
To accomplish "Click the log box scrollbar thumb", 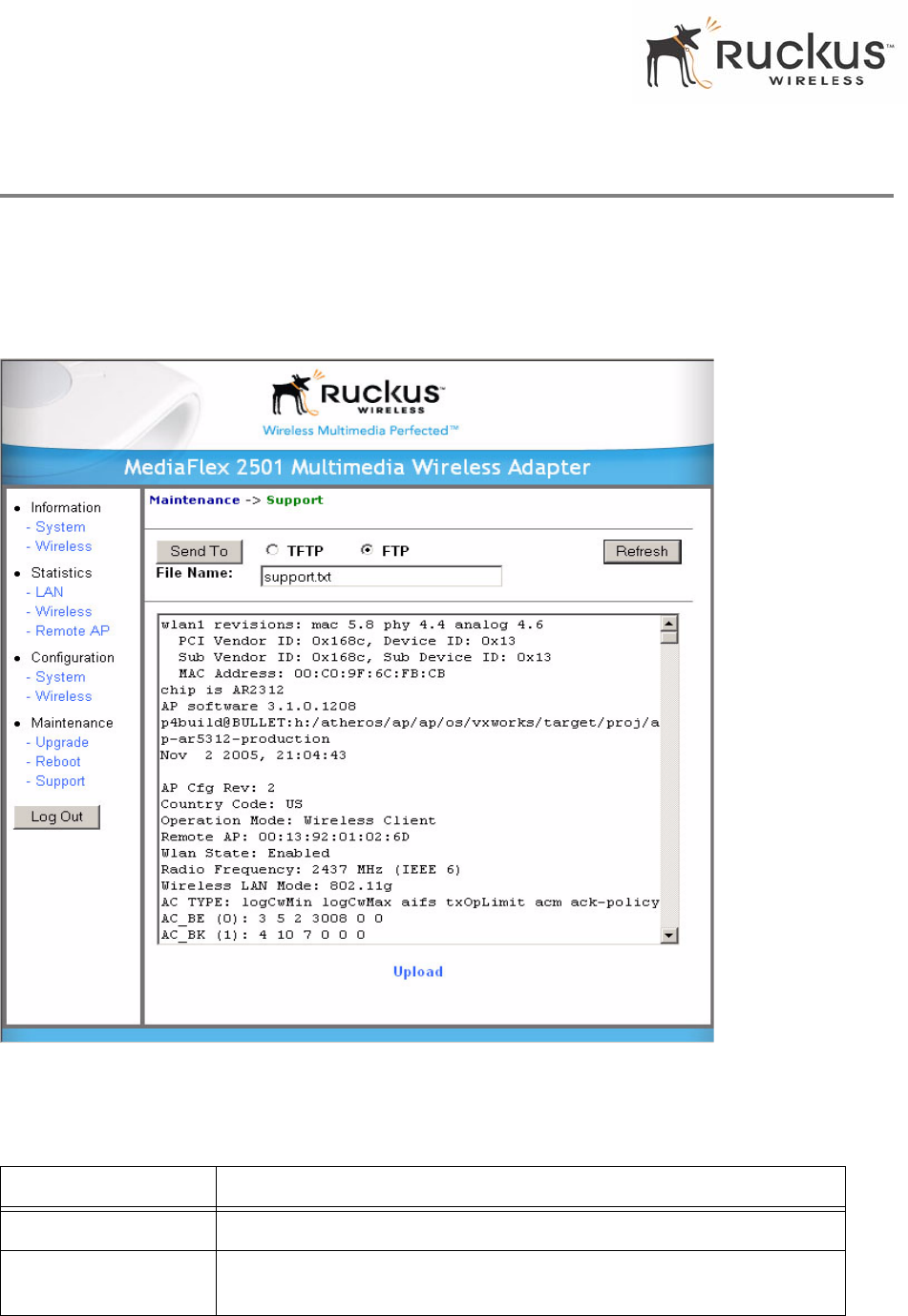I will pyautogui.click(x=669, y=637).
